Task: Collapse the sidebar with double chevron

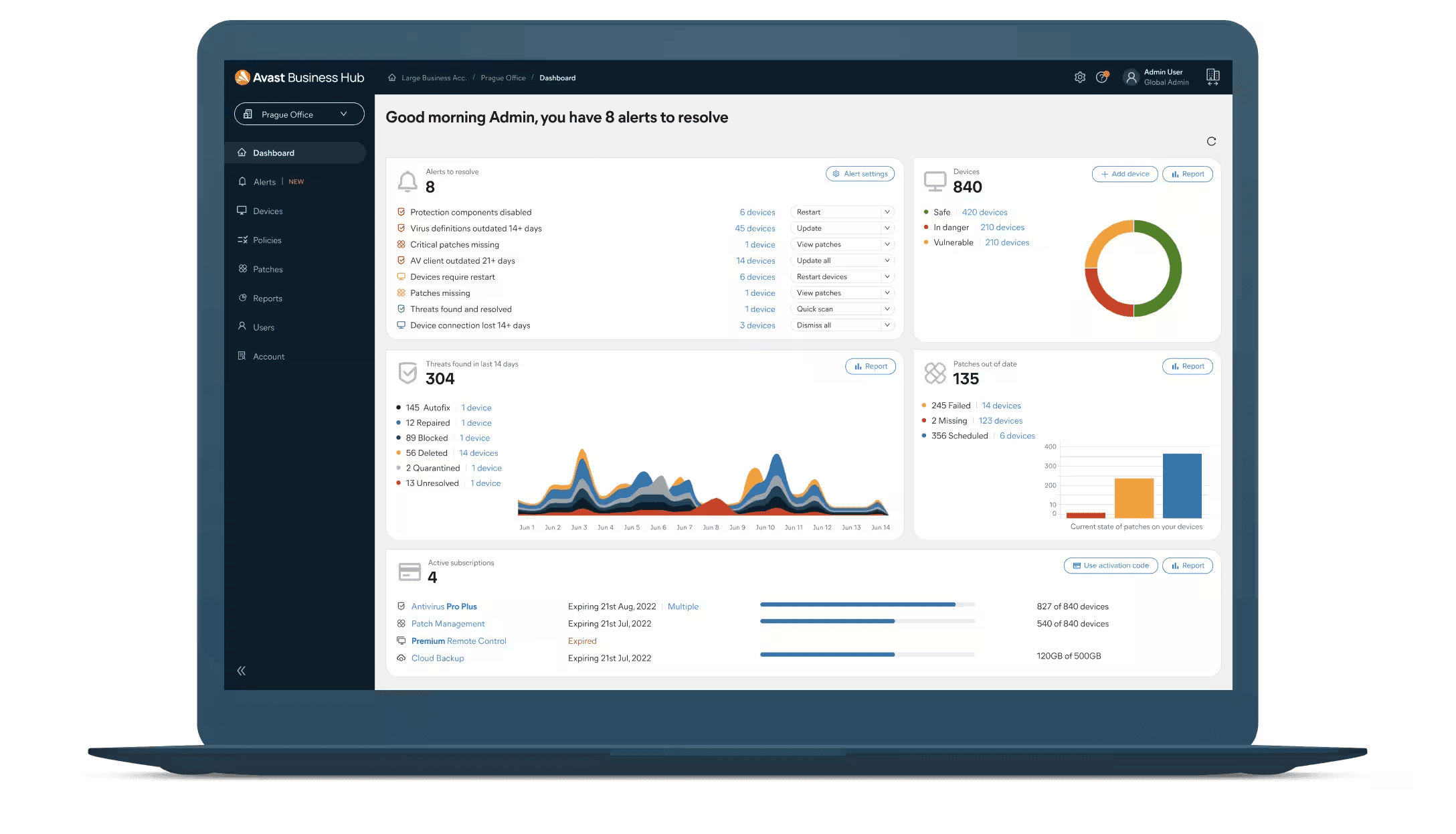Action: 242,671
